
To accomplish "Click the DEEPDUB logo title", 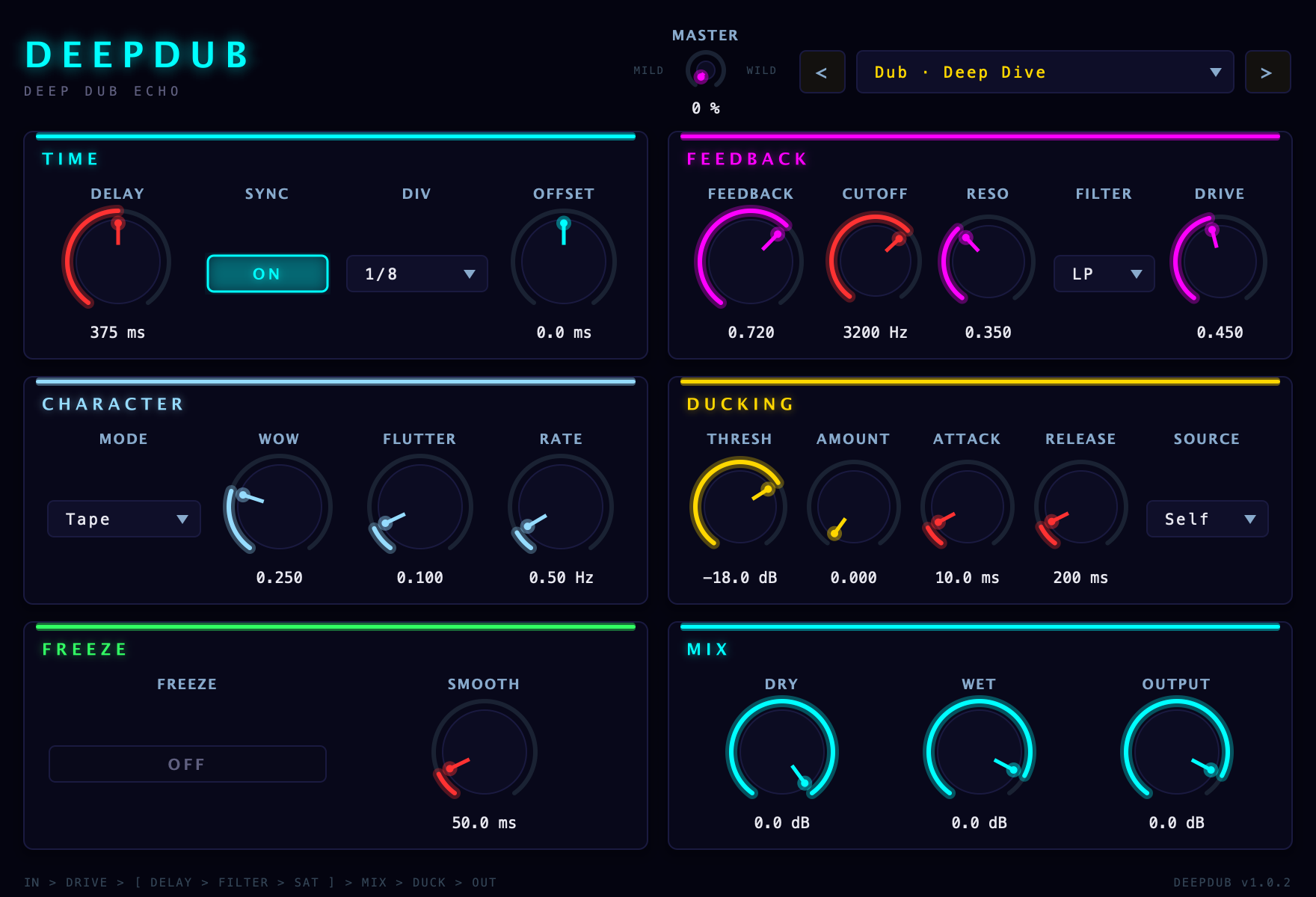I will (x=138, y=55).
